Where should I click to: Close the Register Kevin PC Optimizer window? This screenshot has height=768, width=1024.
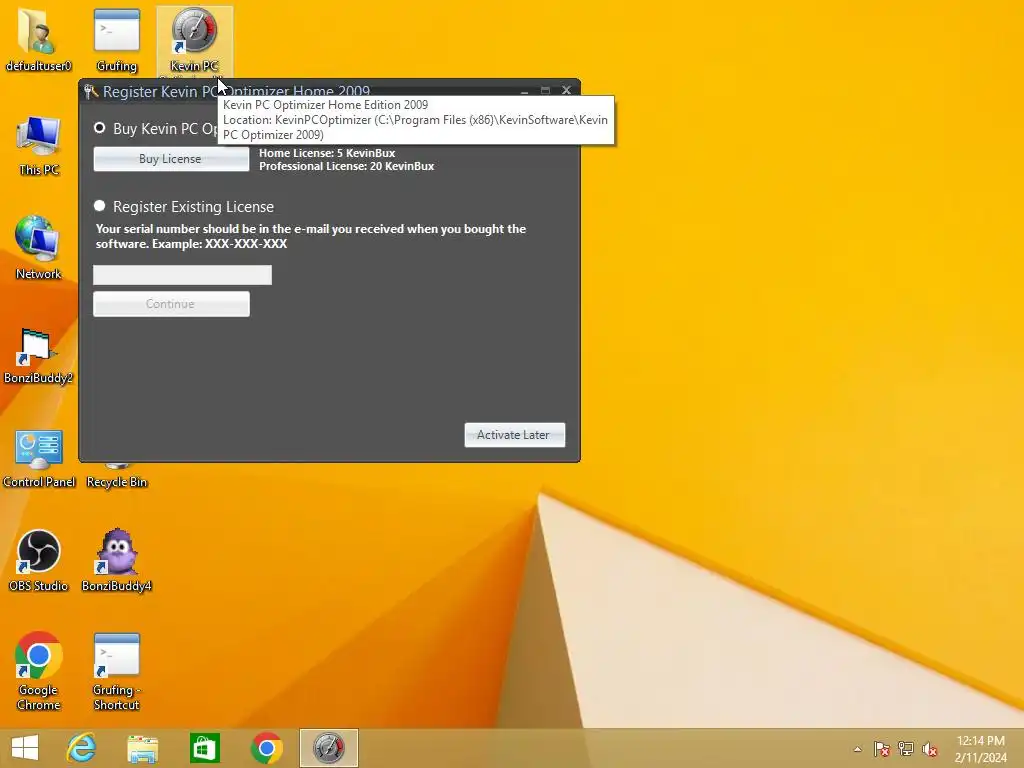point(566,90)
